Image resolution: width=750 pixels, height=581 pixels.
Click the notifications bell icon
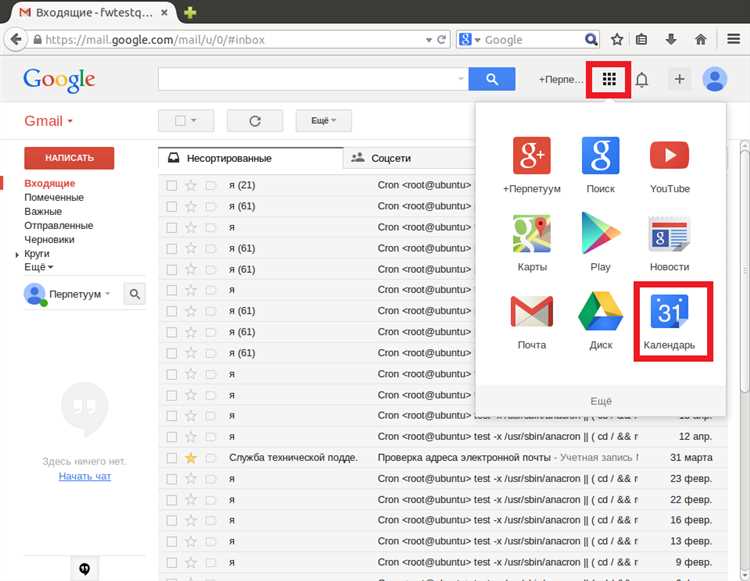click(x=642, y=79)
